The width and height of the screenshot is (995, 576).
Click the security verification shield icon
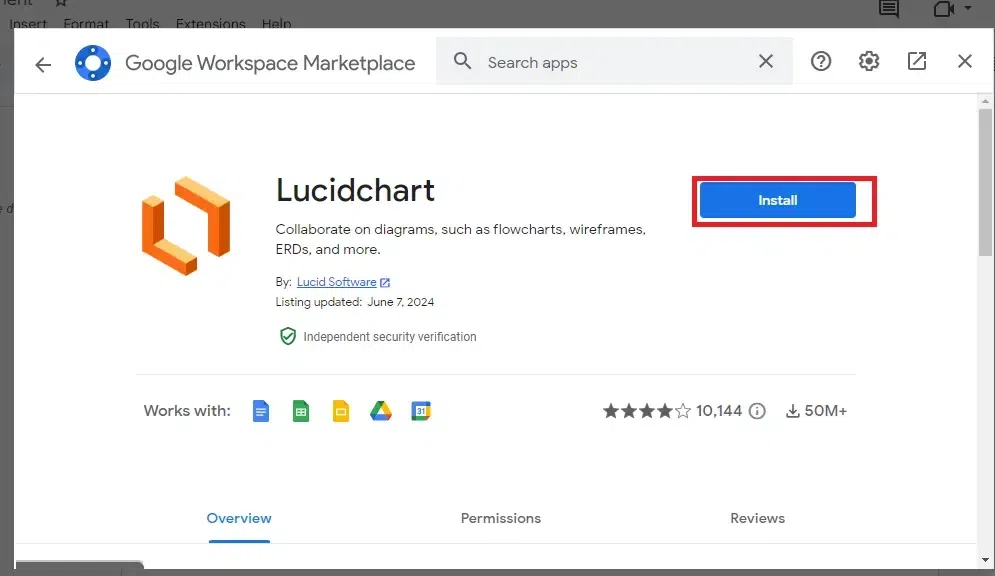pyautogui.click(x=288, y=336)
